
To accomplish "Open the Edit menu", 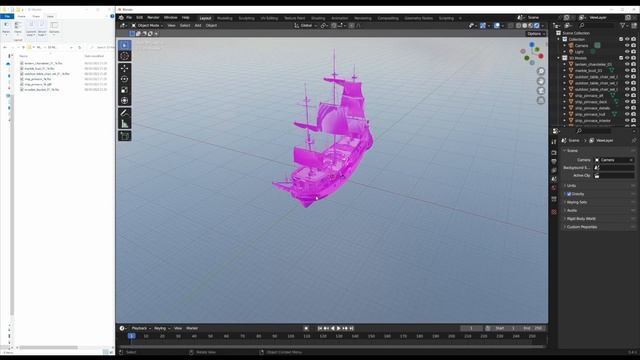I will coord(140,18).
